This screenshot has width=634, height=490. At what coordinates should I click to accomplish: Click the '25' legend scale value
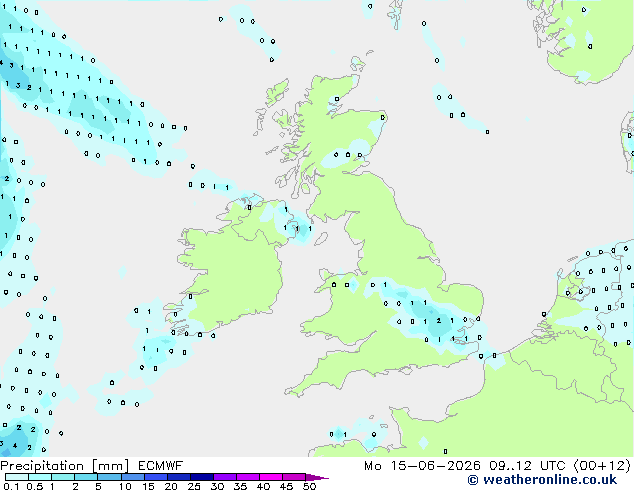194,486
